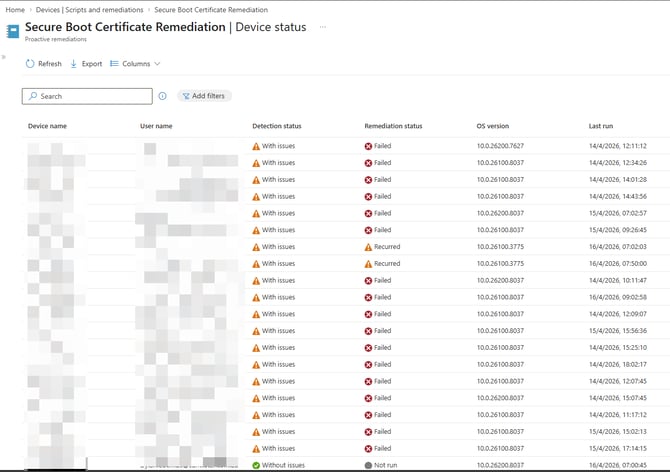Click the green Without issues check icon

coord(256,465)
